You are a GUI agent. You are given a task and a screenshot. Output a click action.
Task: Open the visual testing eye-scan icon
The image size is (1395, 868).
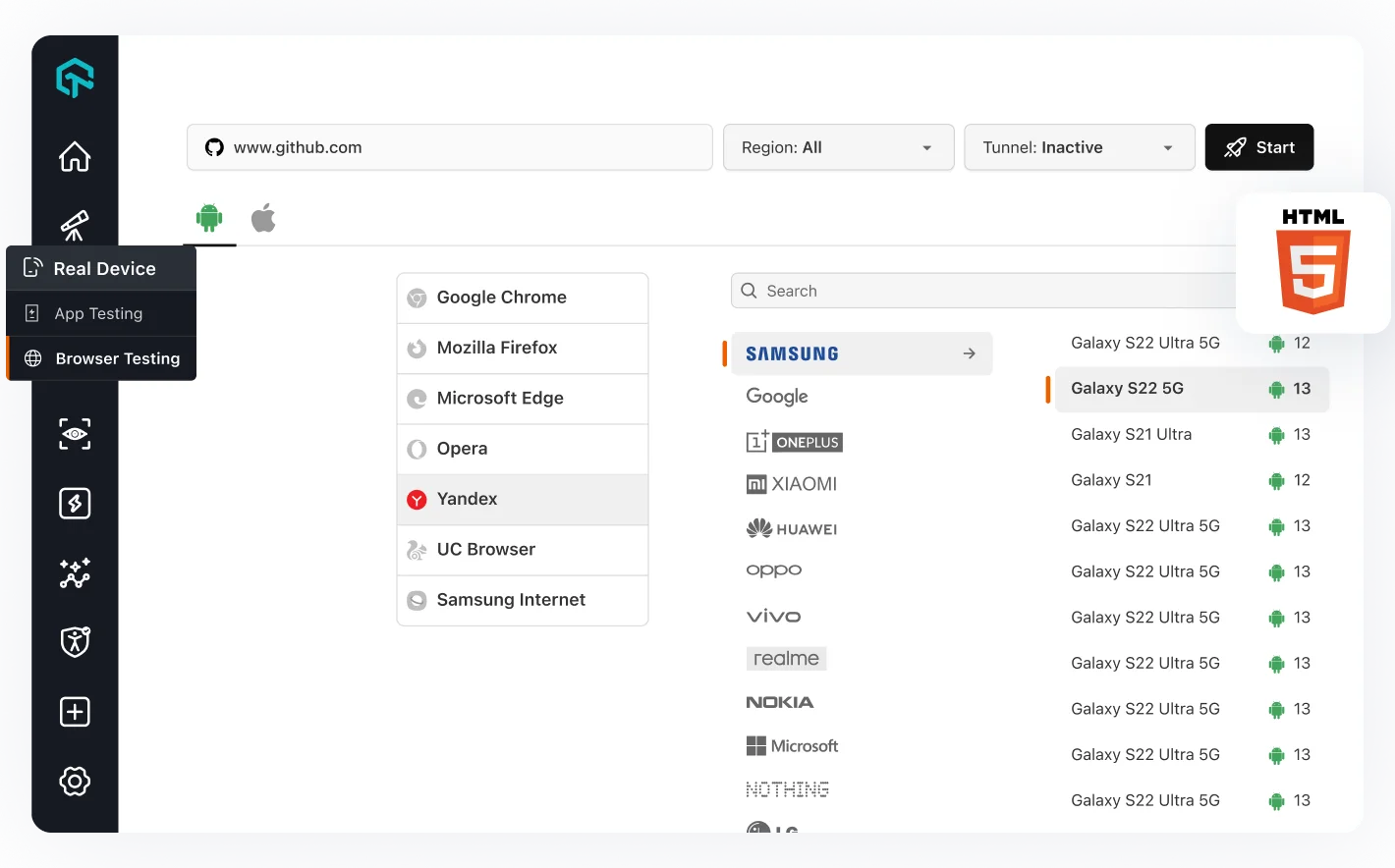tap(74, 433)
